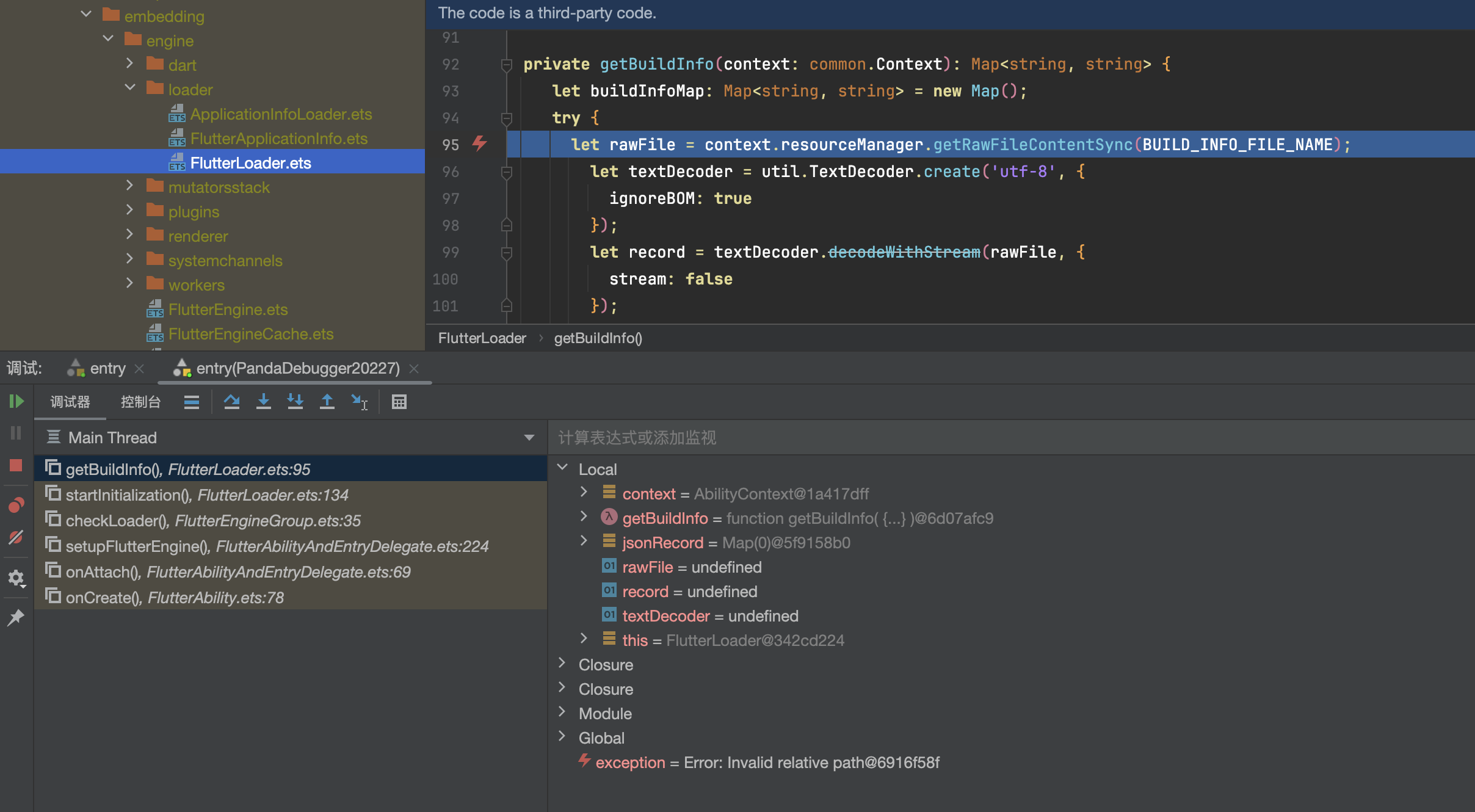
Task: Click Resume Program green play icon
Action: (x=16, y=401)
